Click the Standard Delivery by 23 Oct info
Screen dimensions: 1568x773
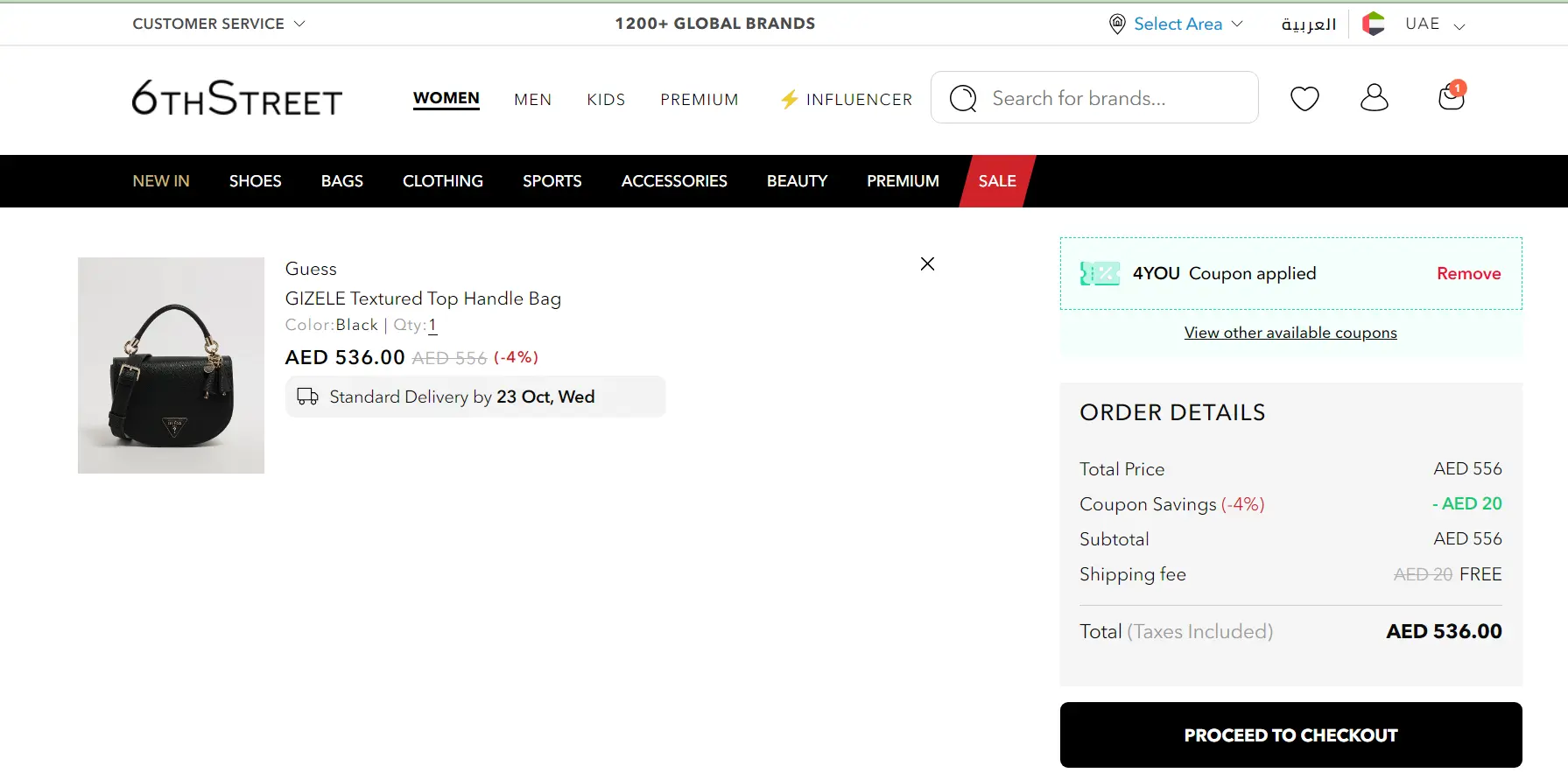point(475,397)
